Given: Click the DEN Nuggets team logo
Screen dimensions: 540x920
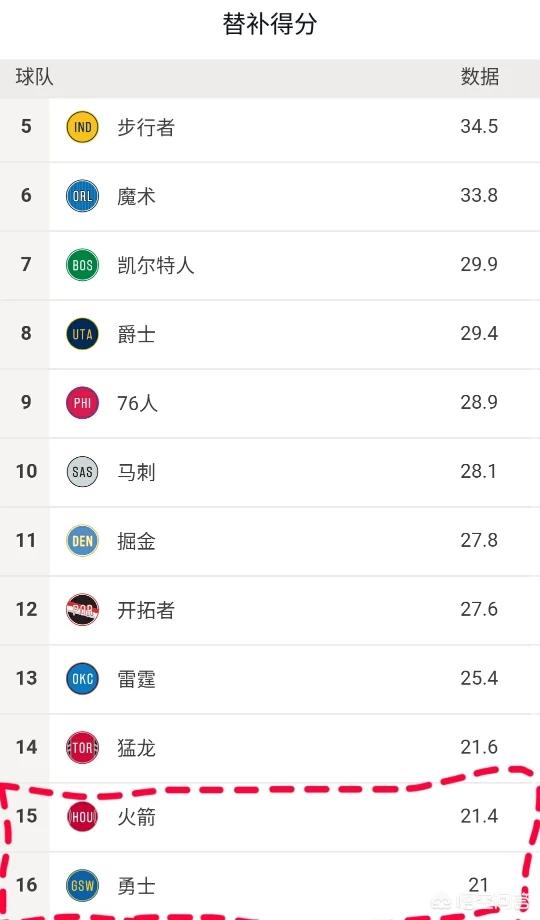Looking at the screenshot, I should point(82,540).
